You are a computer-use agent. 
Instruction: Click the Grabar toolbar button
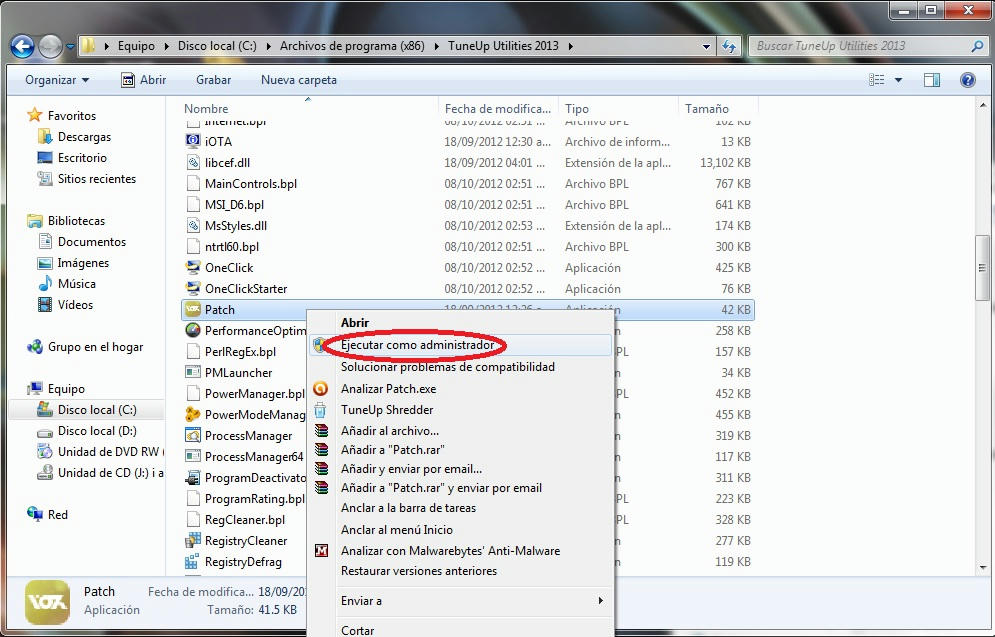tap(213, 80)
